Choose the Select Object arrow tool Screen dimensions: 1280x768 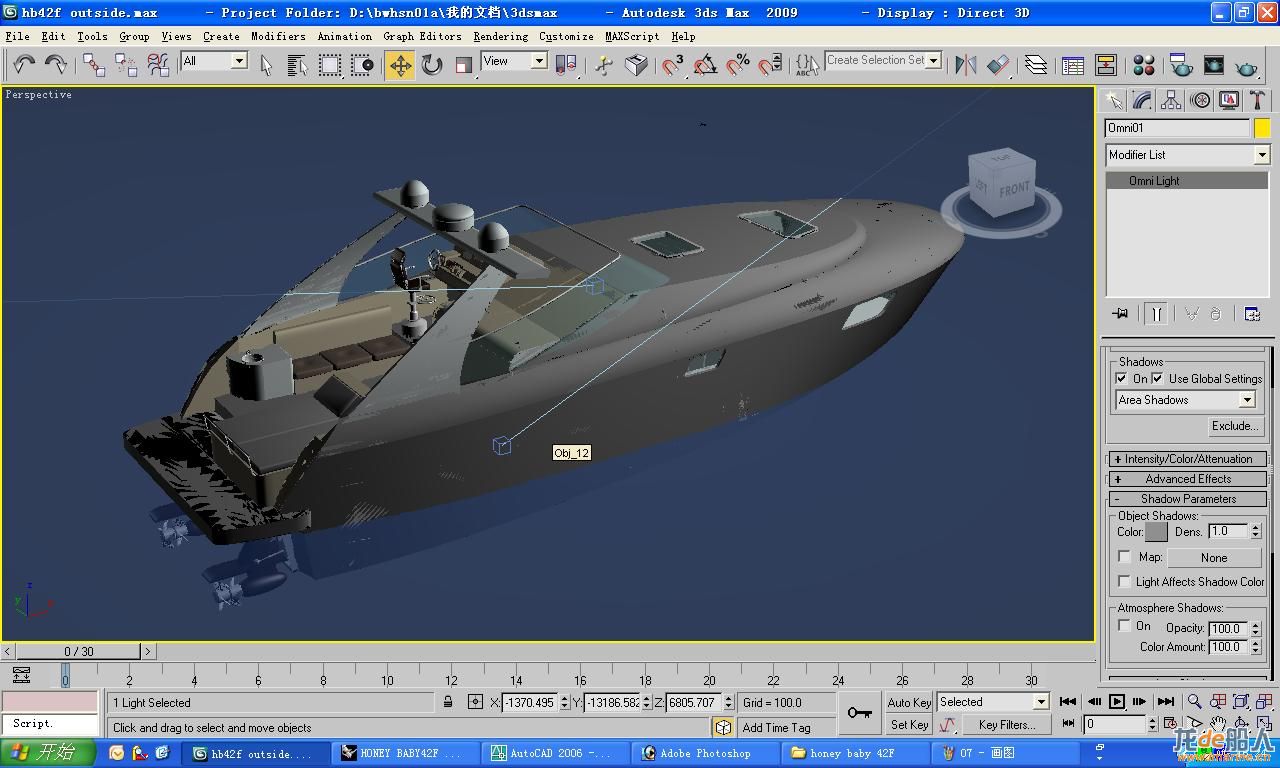(266, 65)
